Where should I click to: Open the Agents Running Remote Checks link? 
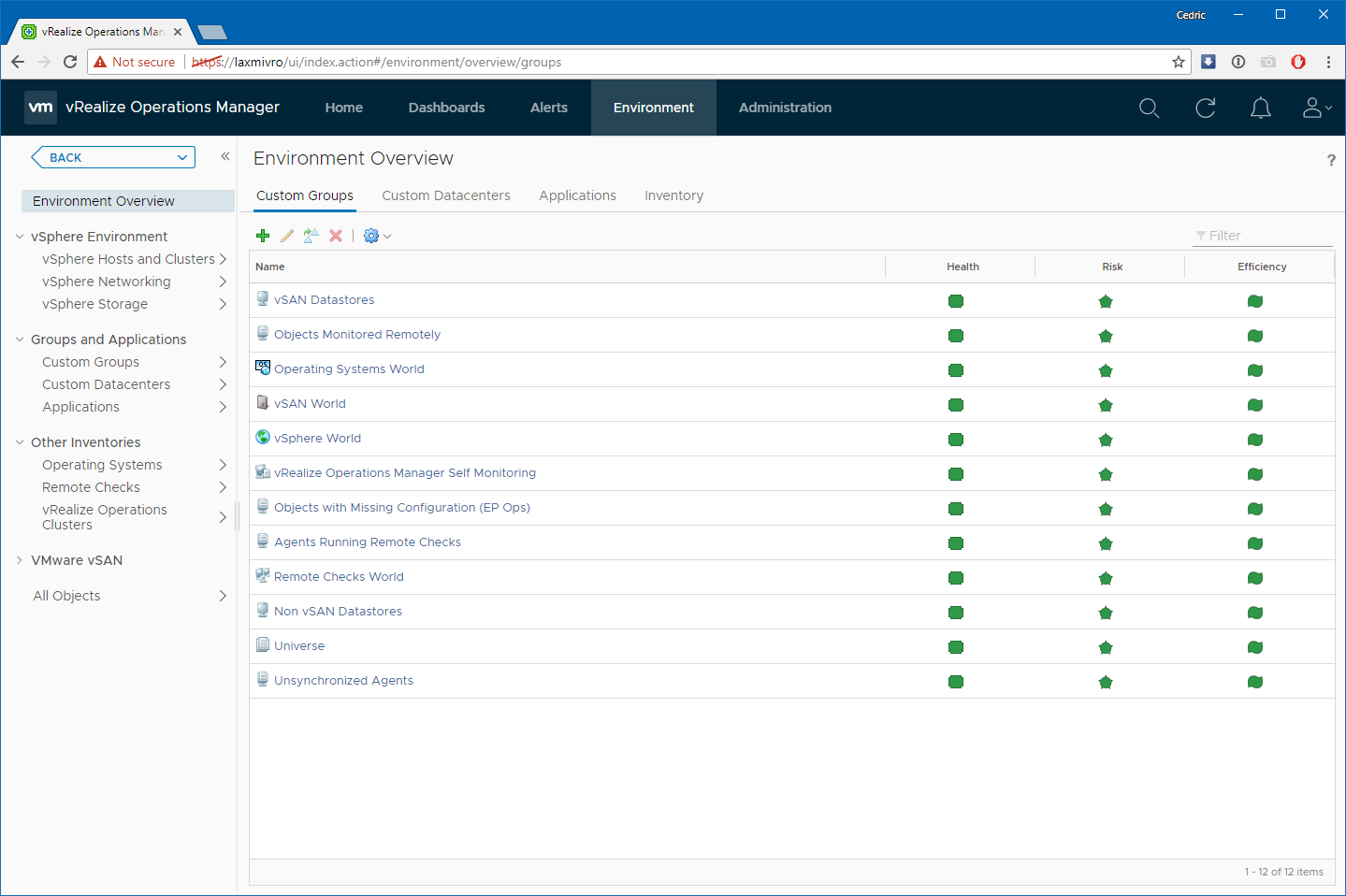(368, 542)
